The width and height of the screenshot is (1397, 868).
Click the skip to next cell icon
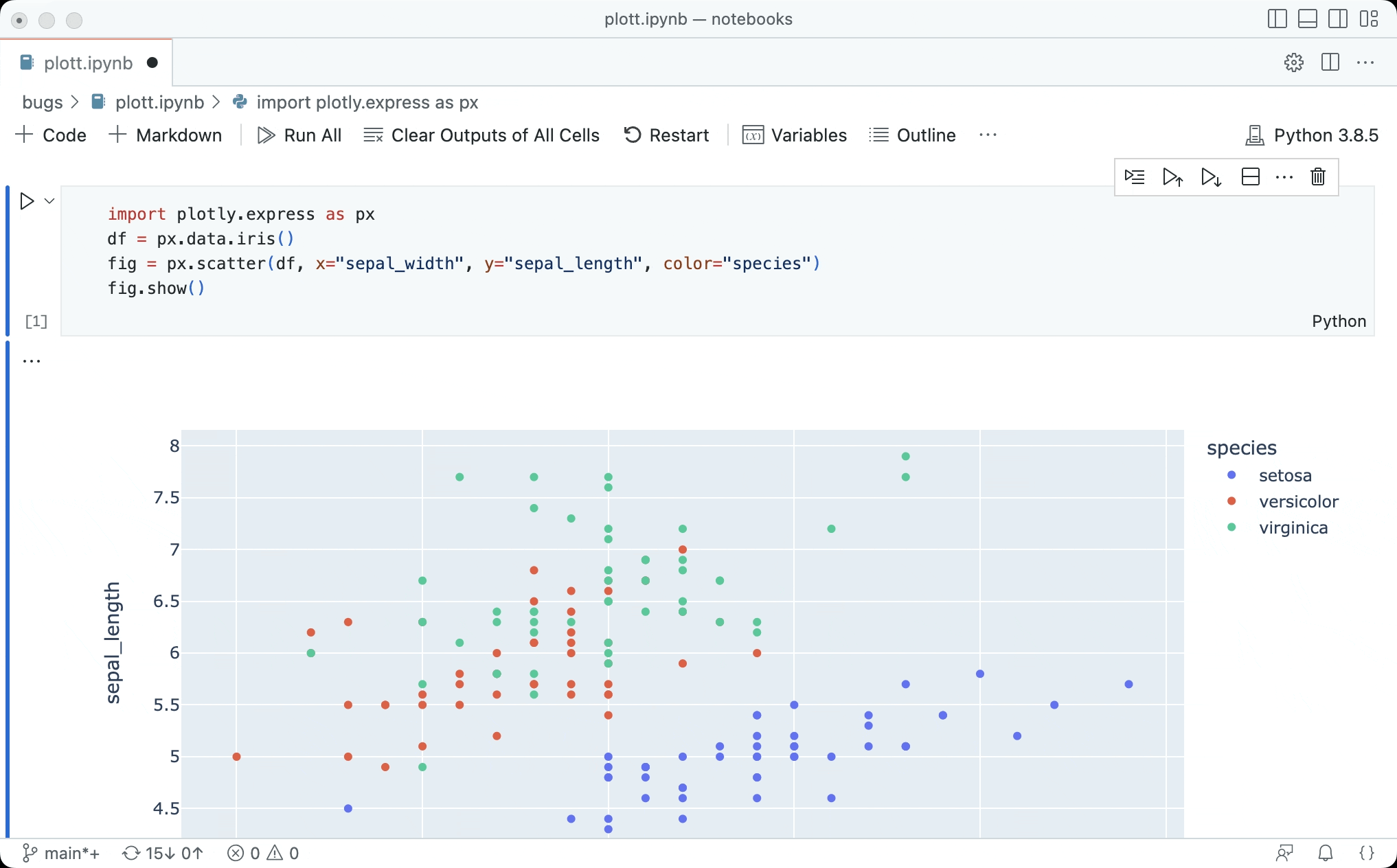pos(1213,177)
